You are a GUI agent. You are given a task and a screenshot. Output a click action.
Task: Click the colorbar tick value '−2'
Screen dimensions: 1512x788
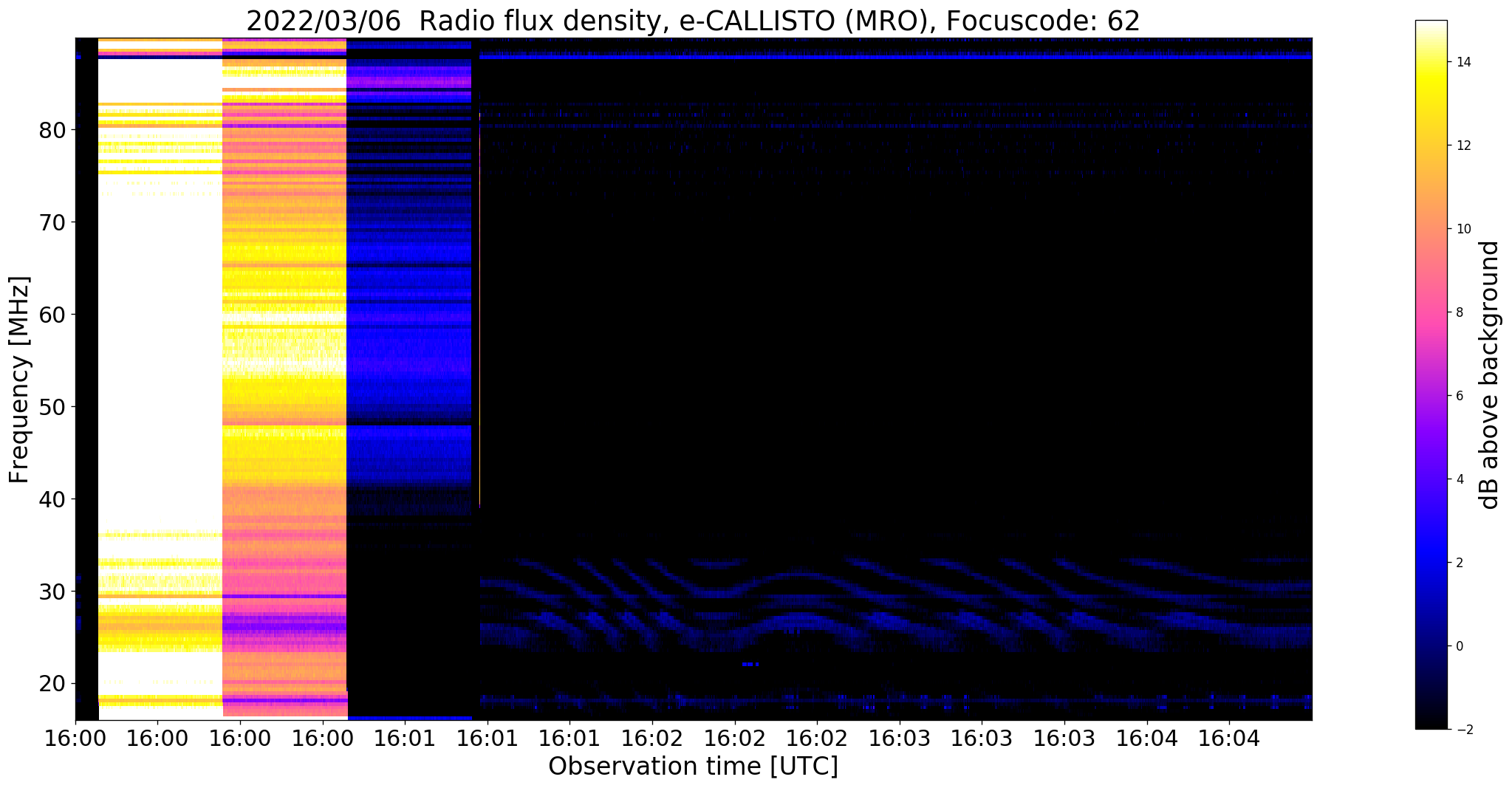[x=1463, y=730]
